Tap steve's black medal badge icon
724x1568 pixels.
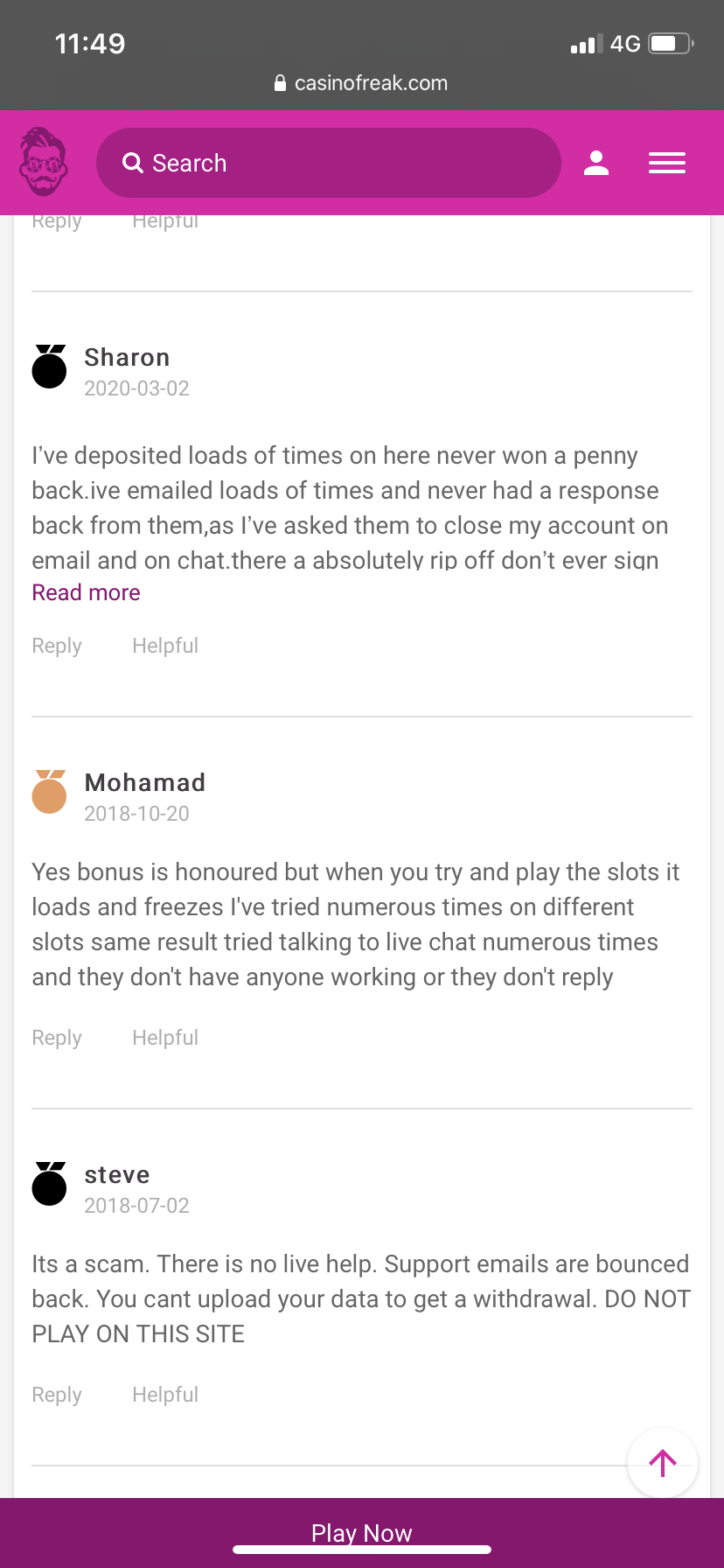coord(50,1184)
